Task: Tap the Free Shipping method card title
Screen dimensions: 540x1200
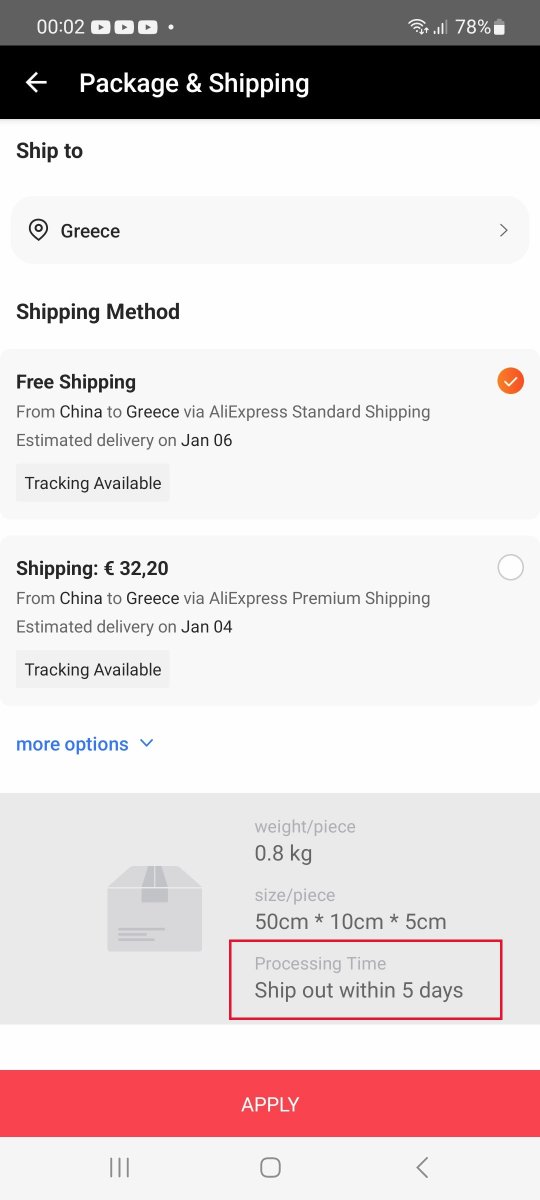Action: point(76,381)
